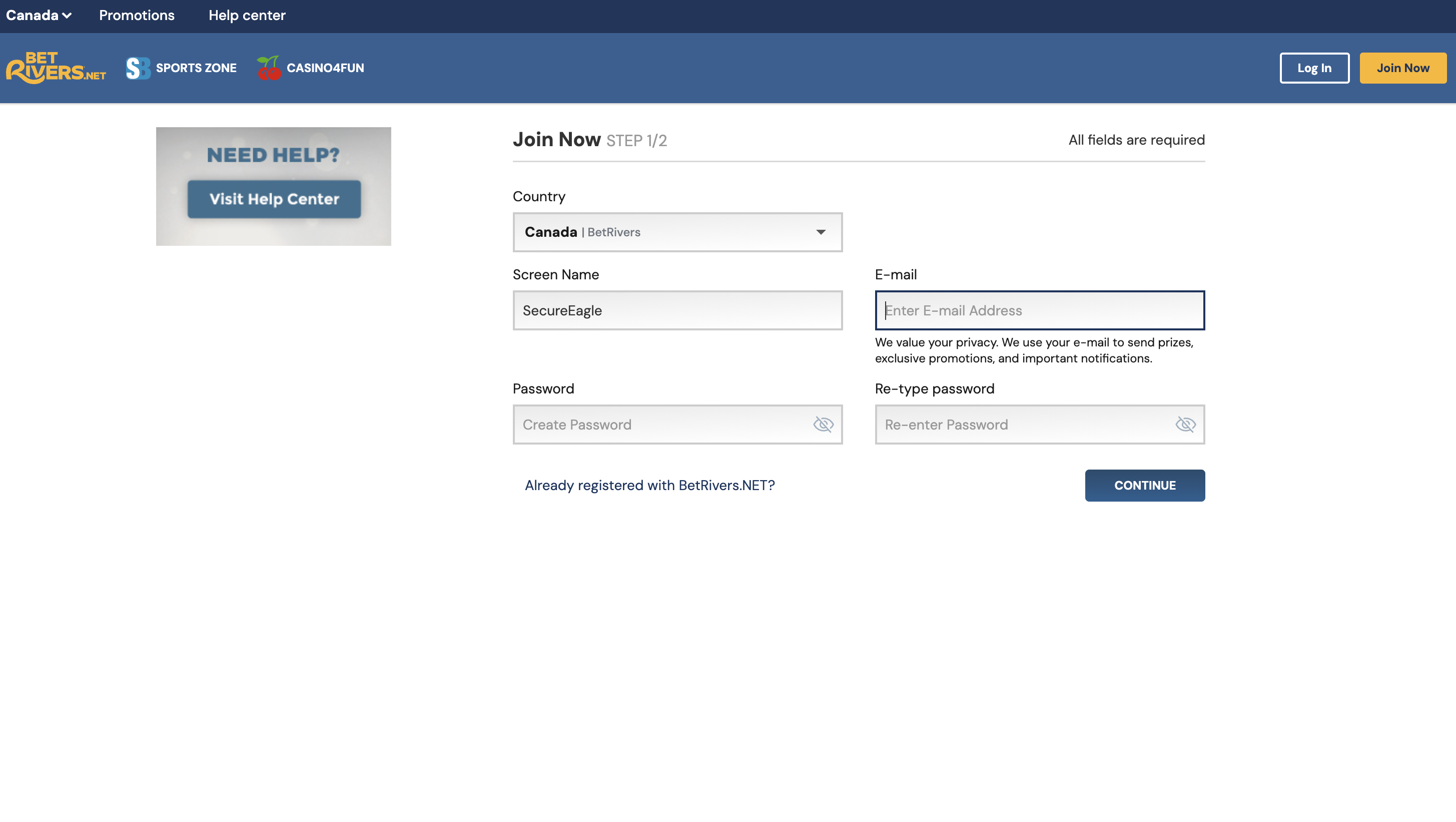This screenshot has width=1456, height=822.
Task: Click the Log In button
Action: tap(1315, 68)
